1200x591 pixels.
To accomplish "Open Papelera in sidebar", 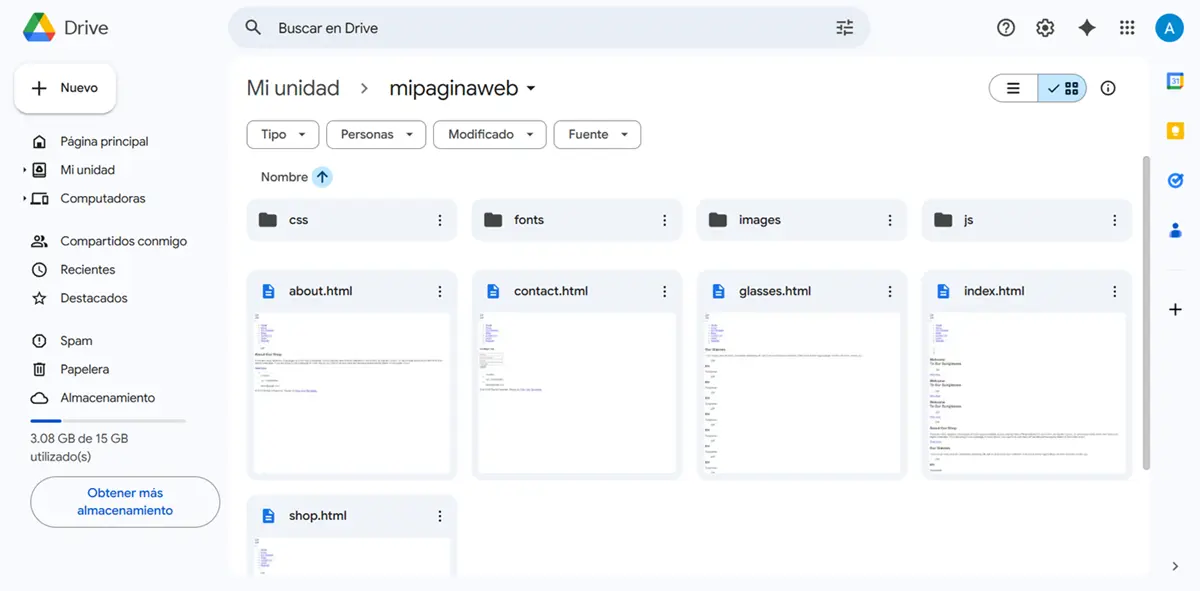I will click(84, 369).
